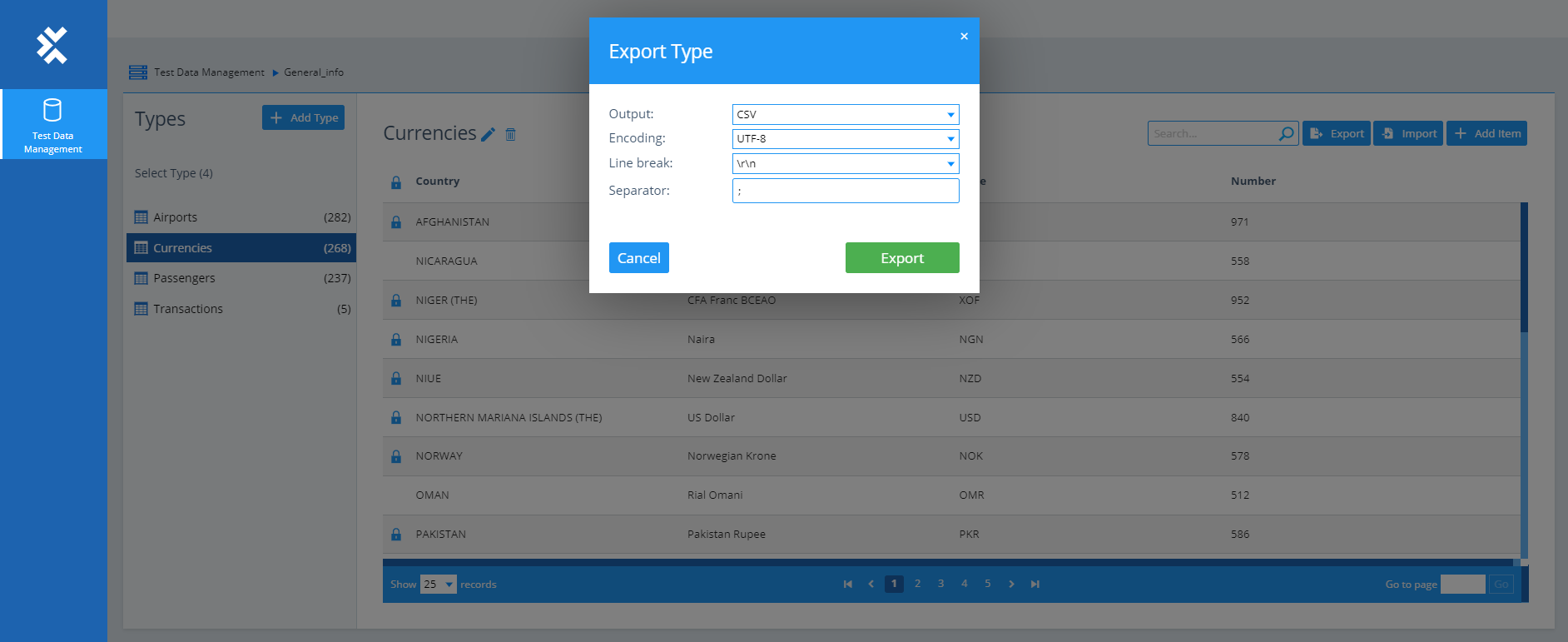Click the search magnifier icon
Viewport: 1568px width, 642px height.
click(x=1286, y=133)
